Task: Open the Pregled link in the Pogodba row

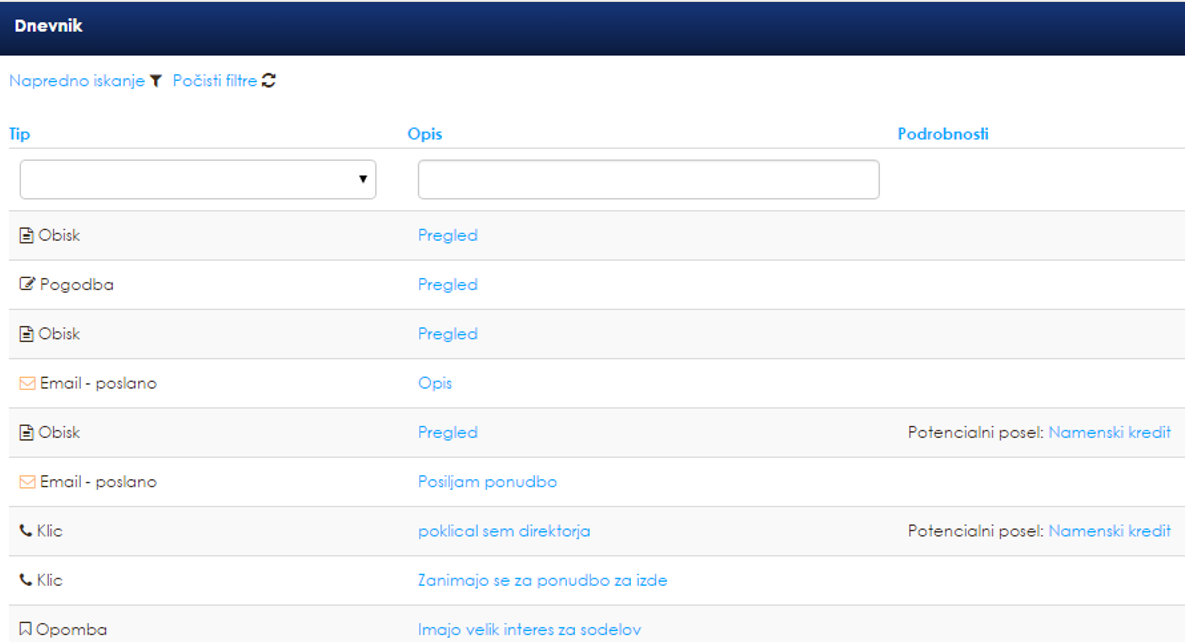Action: [447, 285]
